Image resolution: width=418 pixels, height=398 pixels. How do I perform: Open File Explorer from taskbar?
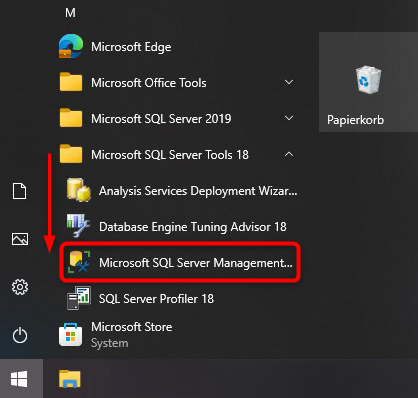[x=70, y=379]
